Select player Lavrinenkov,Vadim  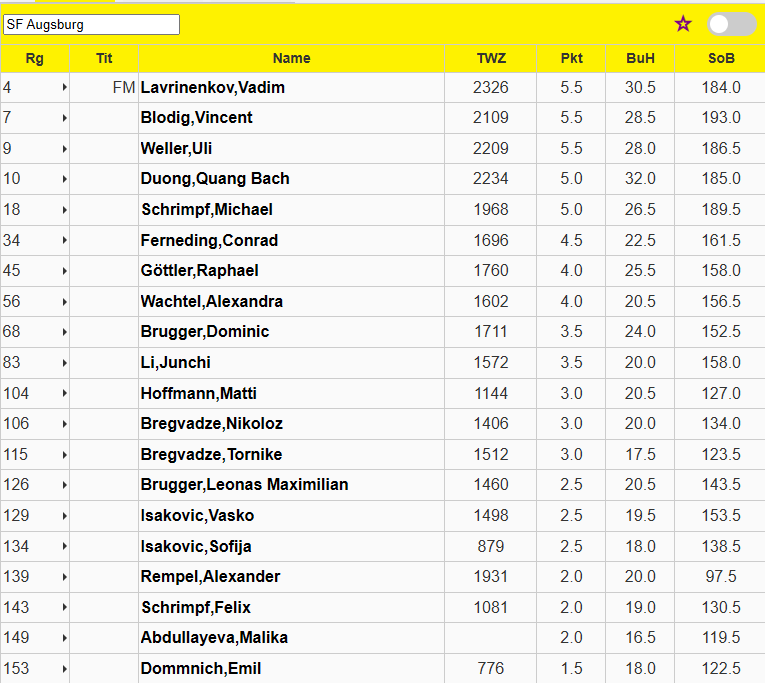(213, 88)
